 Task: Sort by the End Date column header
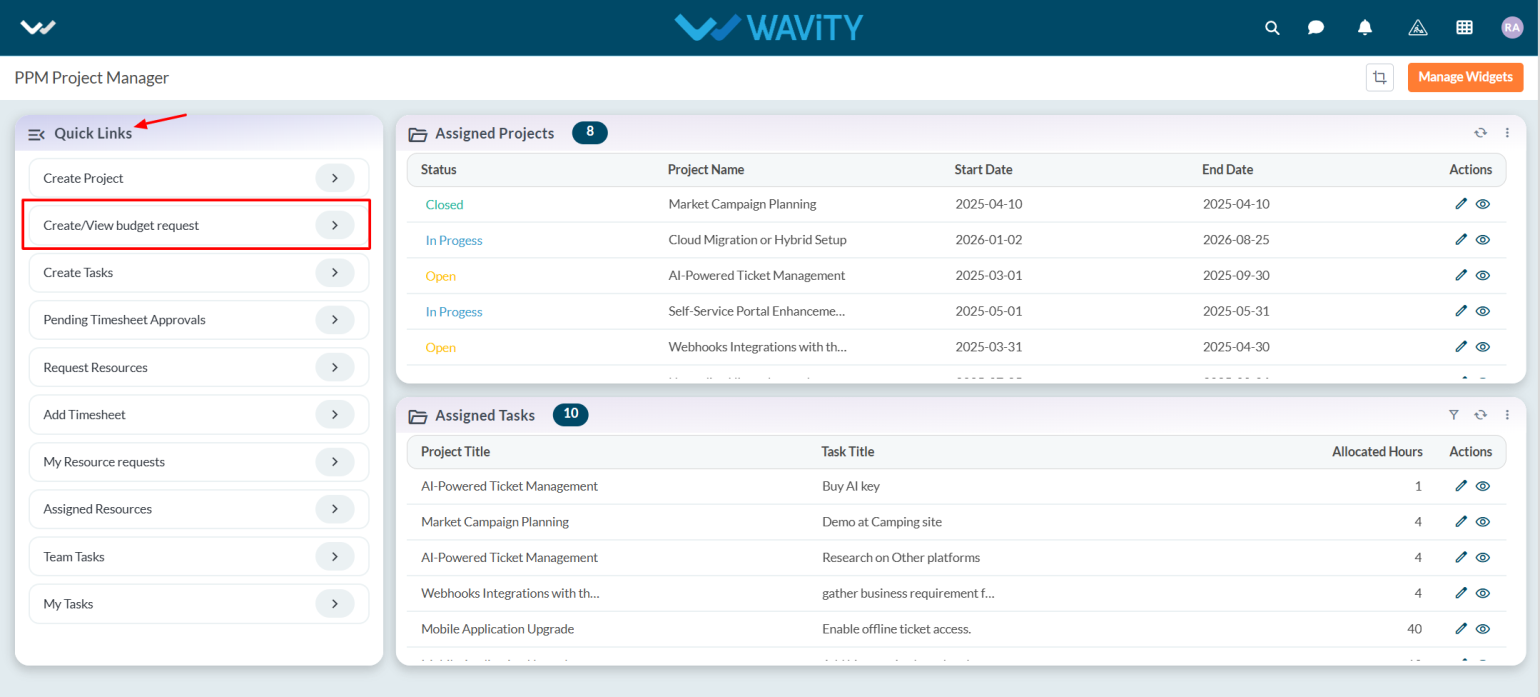[x=1228, y=169]
